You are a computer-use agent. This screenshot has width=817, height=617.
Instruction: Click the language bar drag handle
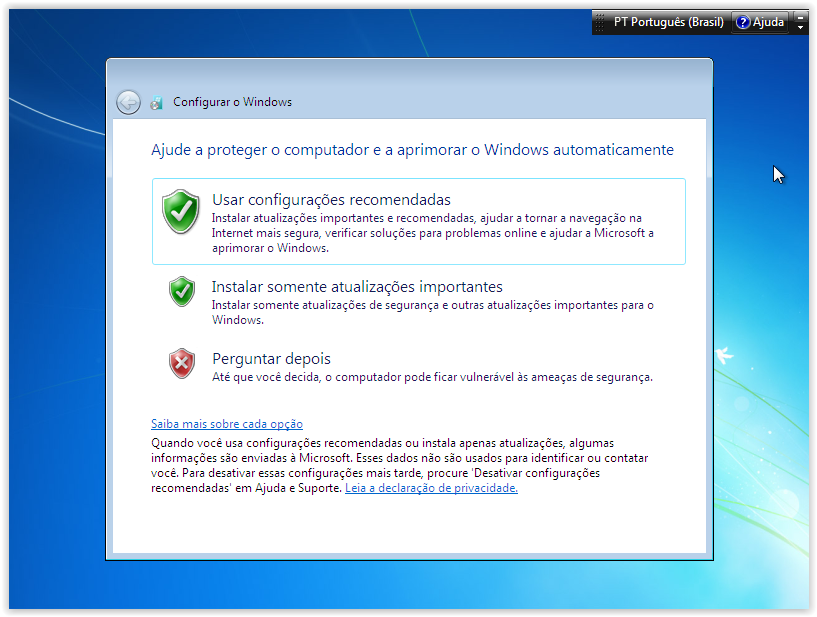pyautogui.click(x=597, y=22)
